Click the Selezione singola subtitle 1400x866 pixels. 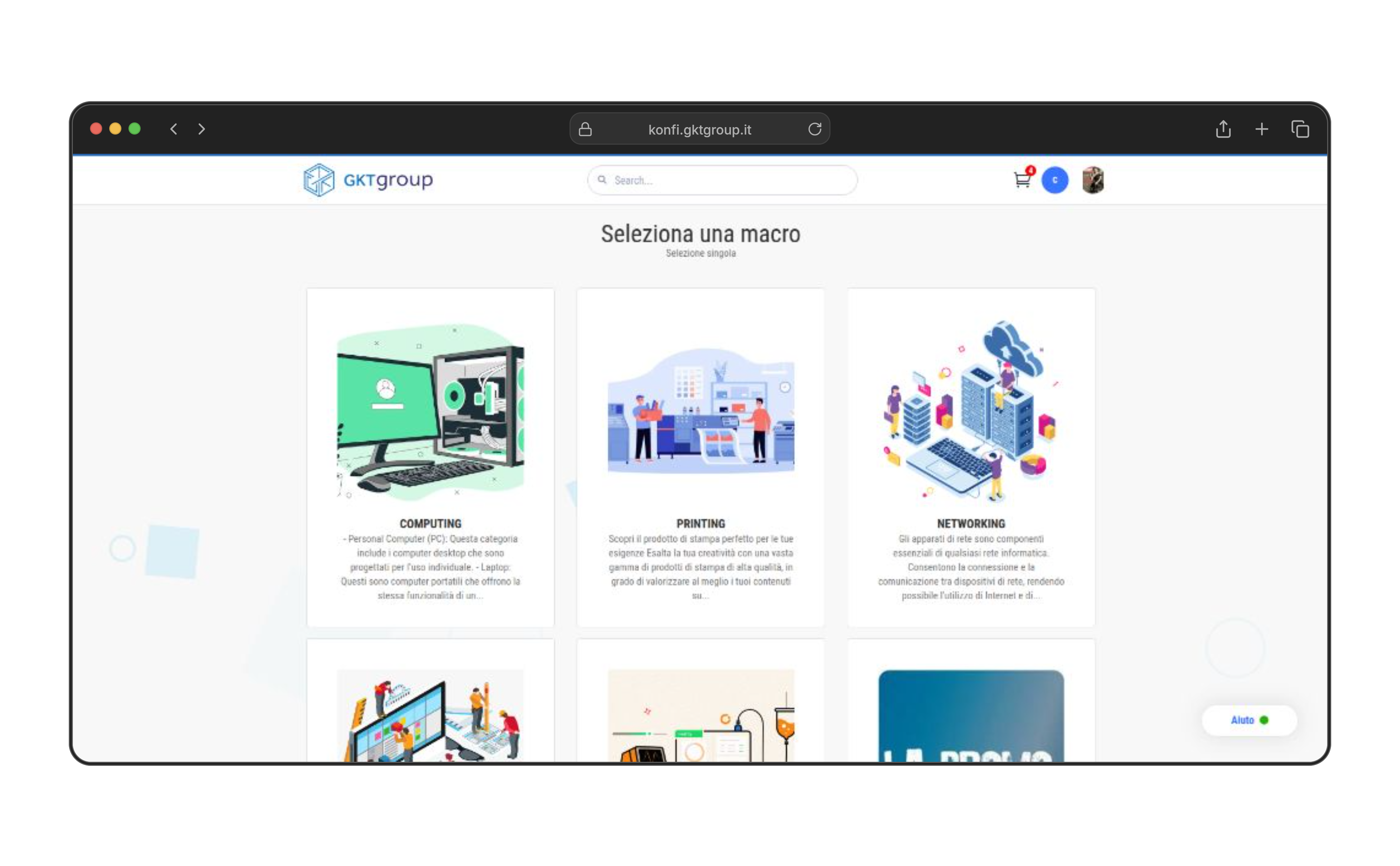coord(700,253)
